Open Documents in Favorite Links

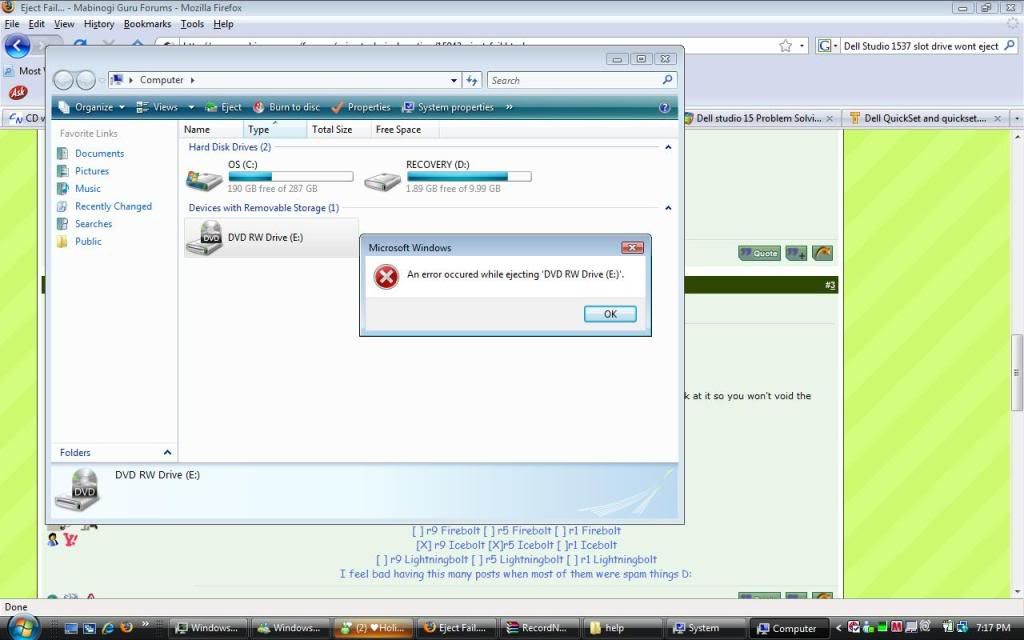[x=99, y=153]
